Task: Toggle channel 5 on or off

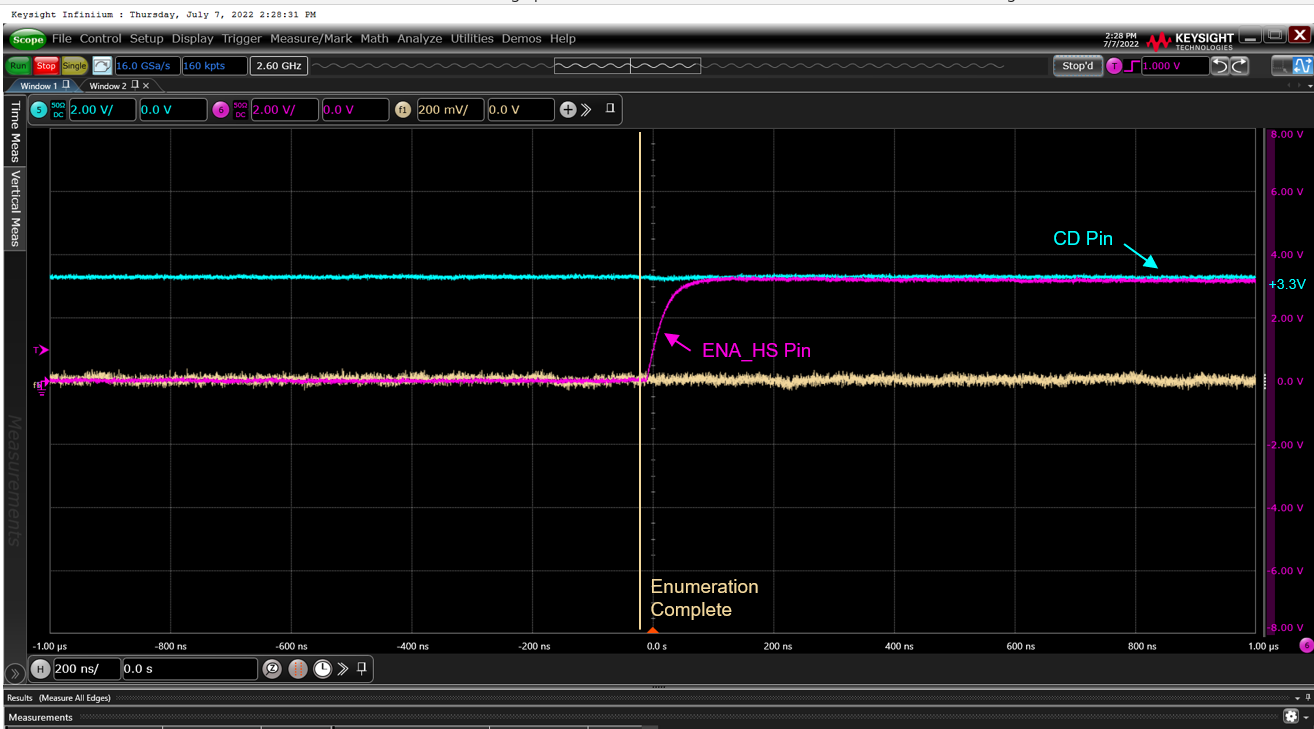Action: [39, 110]
